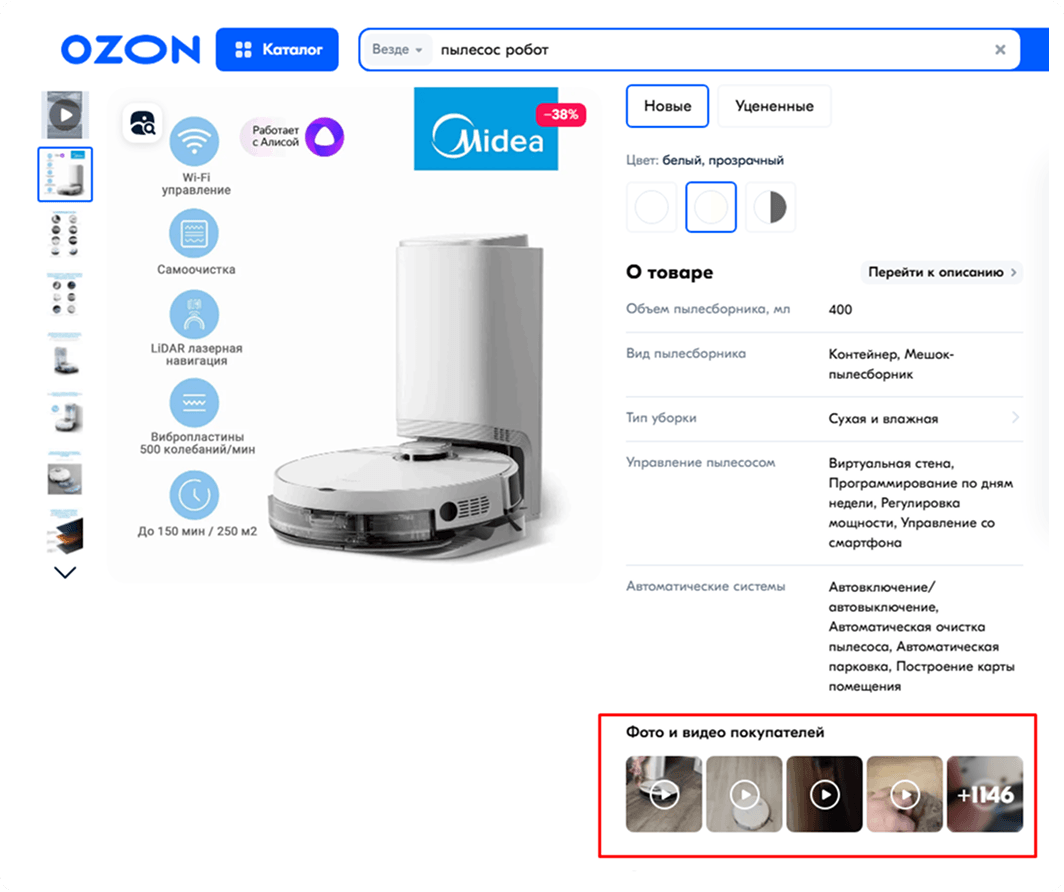Select the Новые tab

[668, 106]
